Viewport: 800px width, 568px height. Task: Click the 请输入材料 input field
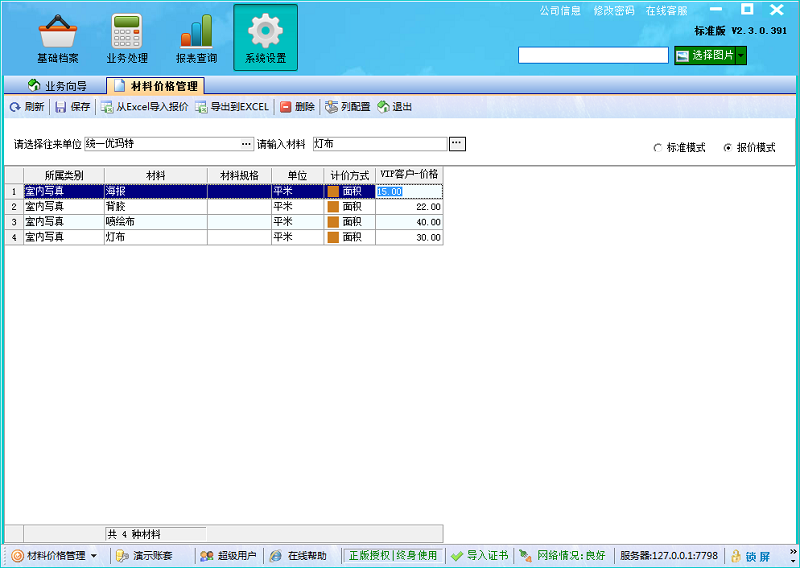[380, 144]
